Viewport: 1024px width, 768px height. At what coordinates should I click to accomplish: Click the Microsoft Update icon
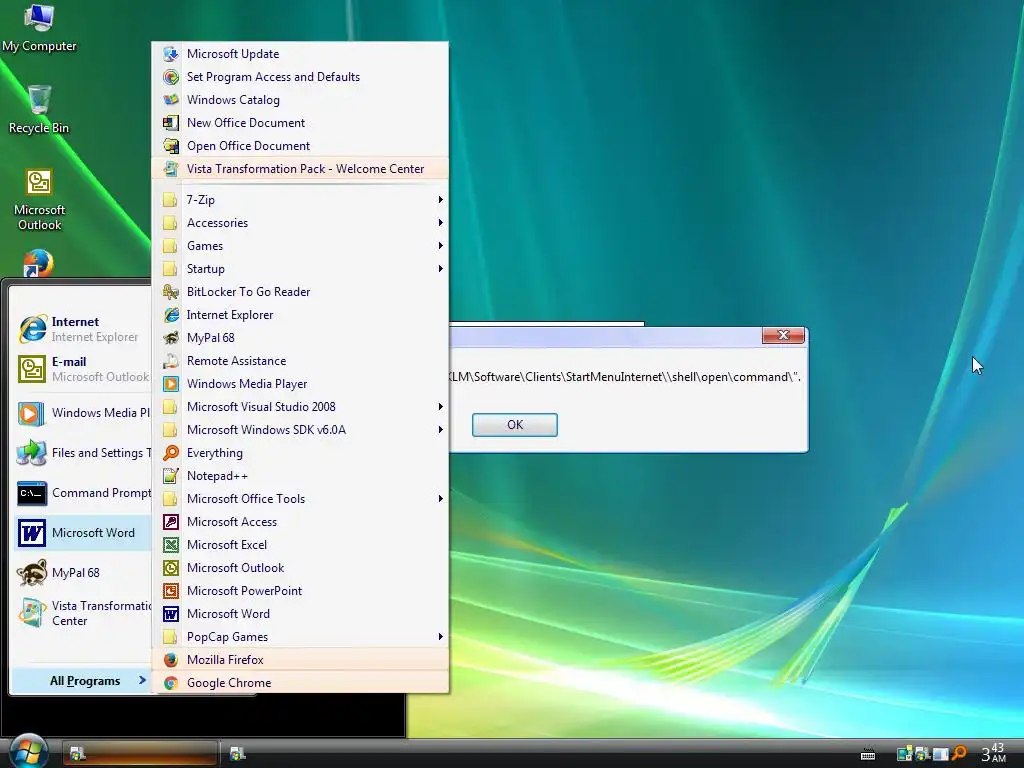pos(171,54)
